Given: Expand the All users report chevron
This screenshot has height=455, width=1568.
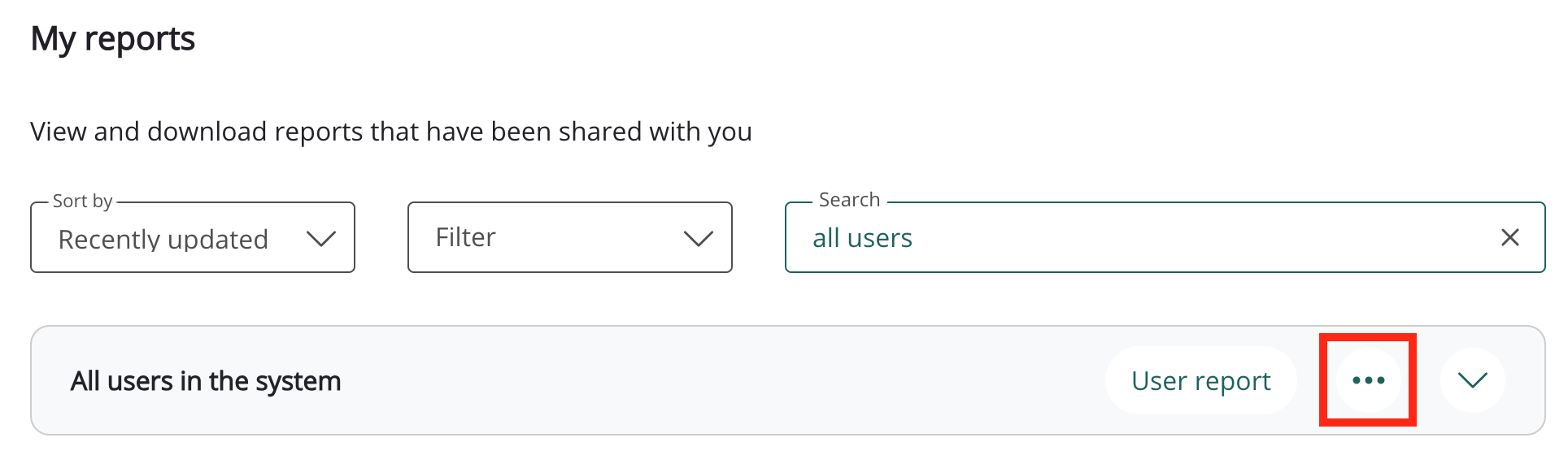Looking at the screenshot, I should [1472, 380].
